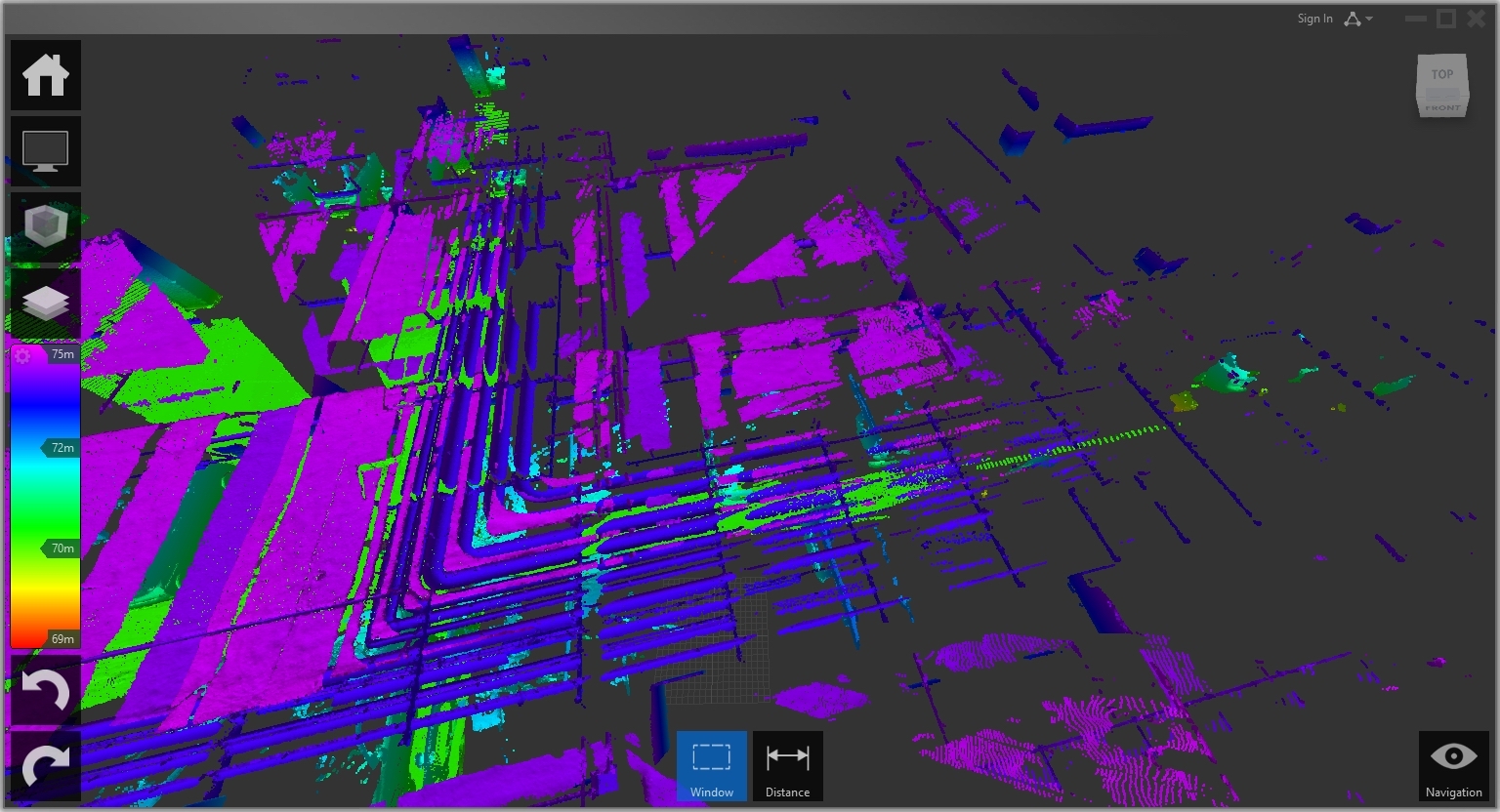
Task: Click the Home icon button
Action: point(46,75)
